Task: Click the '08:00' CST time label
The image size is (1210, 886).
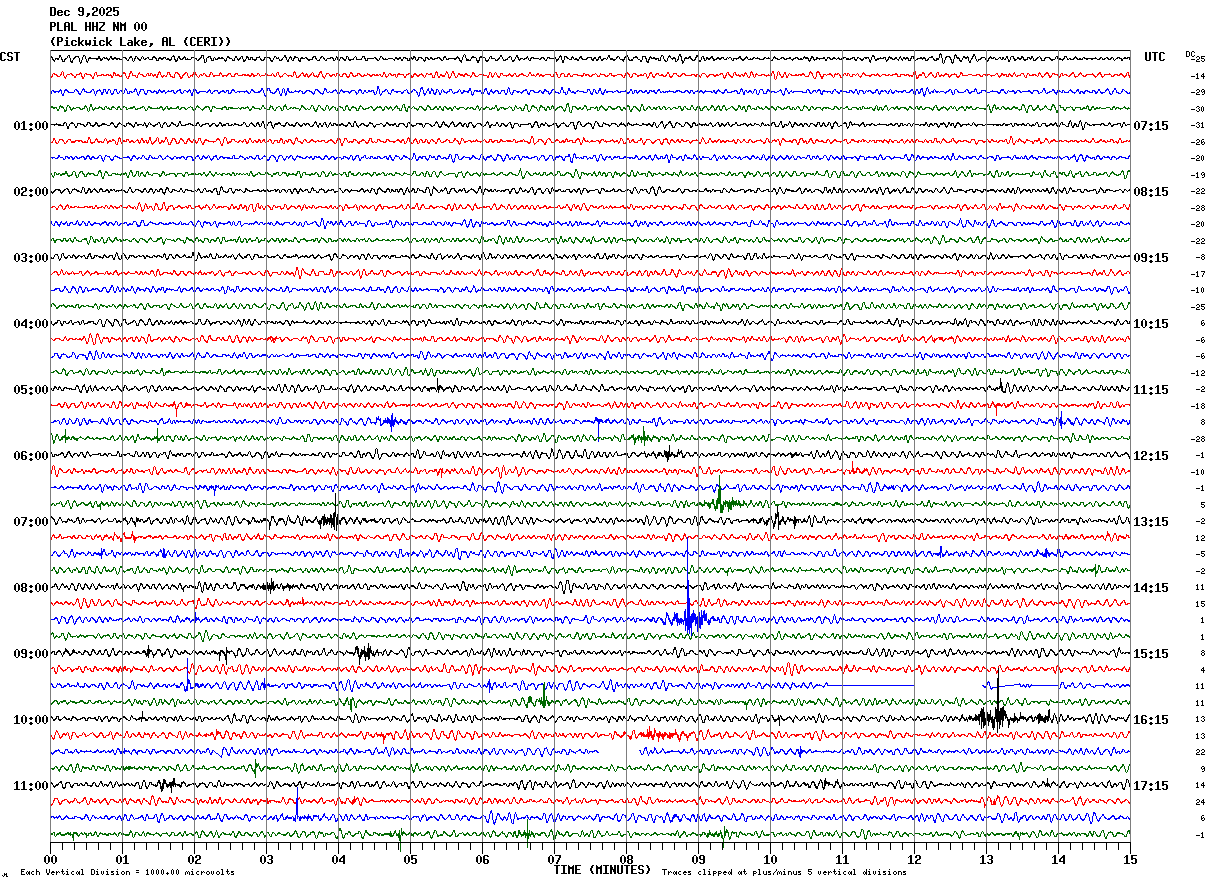Action: tap(31, 588)
